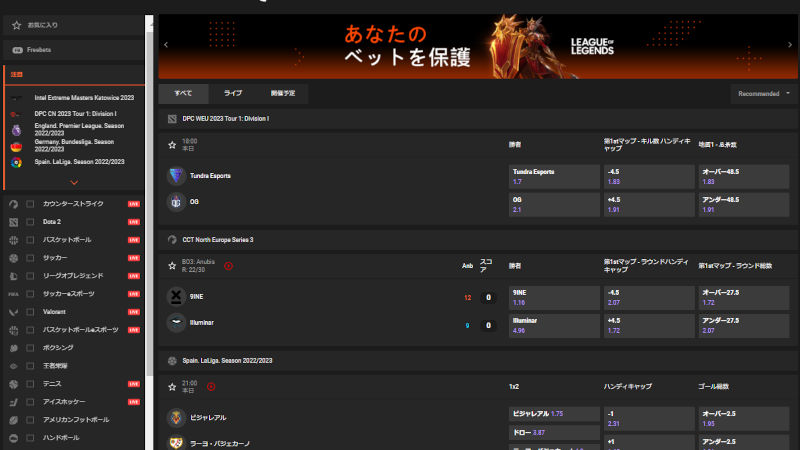The height and width of the screenshot is (450, 800).
Task: Bet on Tundra Esports winner odds 1.7
Action: (x=554, y=176)
